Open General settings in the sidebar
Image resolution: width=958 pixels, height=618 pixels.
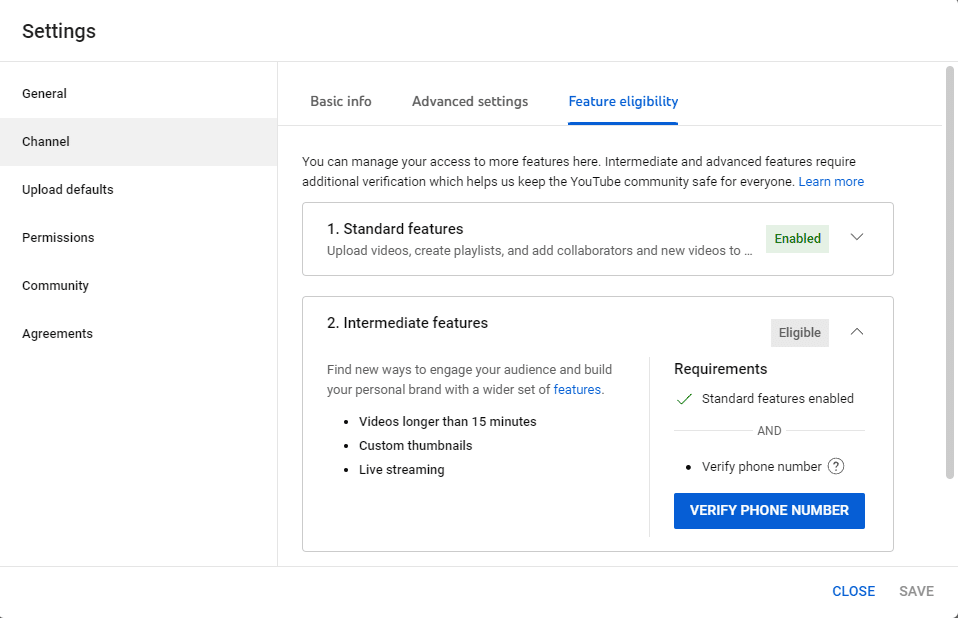point(139,93)
